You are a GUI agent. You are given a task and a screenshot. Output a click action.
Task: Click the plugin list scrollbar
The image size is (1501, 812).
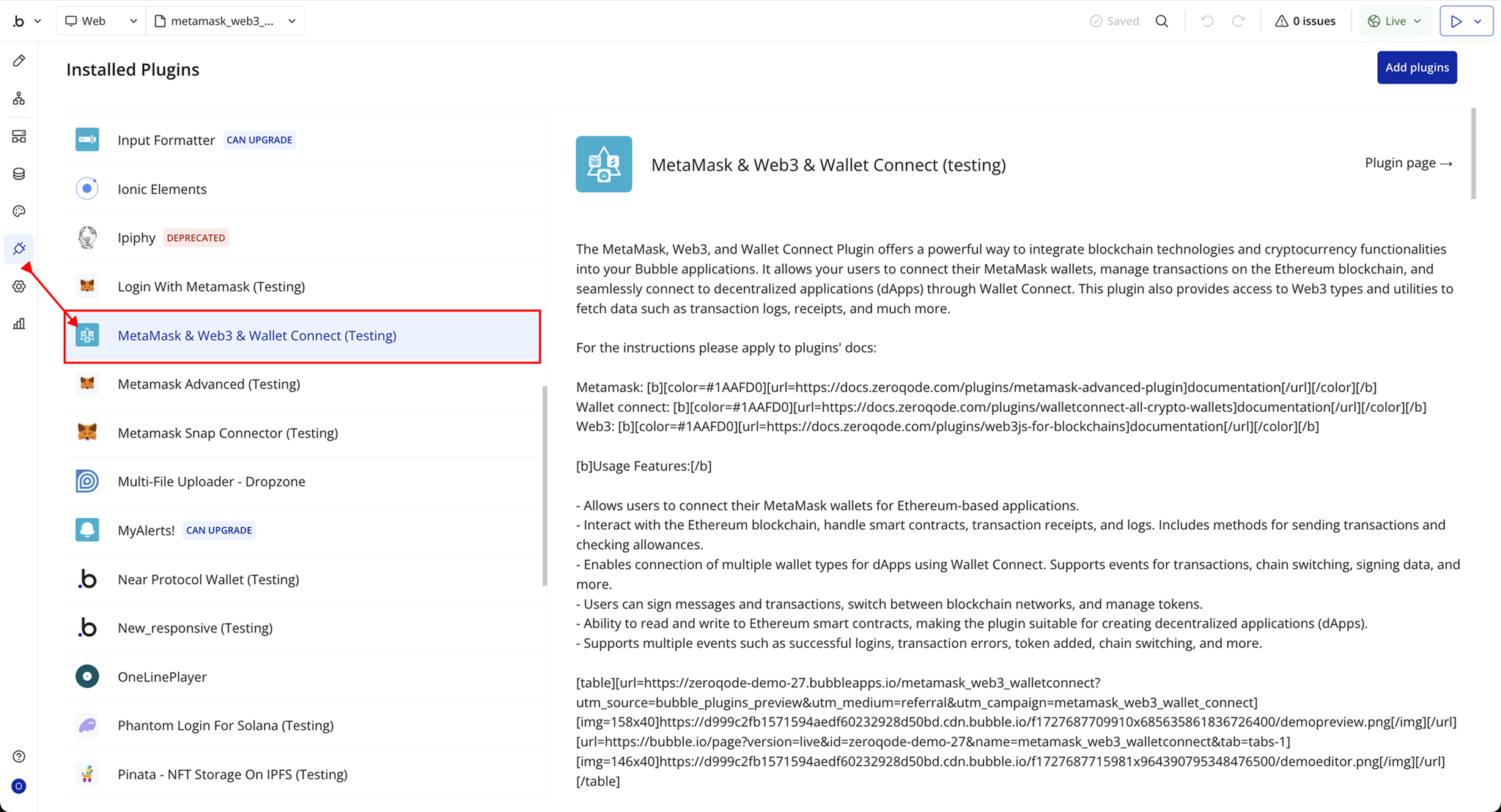(545, 485)
